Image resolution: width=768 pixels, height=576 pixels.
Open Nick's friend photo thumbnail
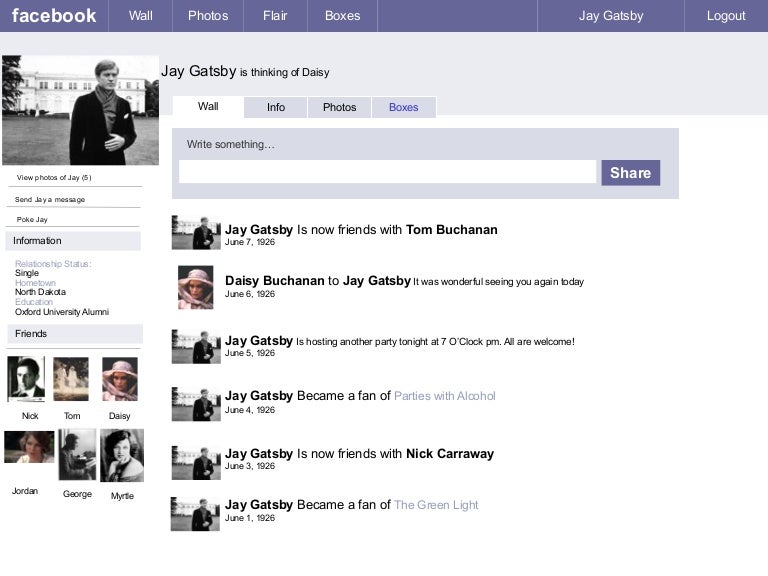point(26,379)
